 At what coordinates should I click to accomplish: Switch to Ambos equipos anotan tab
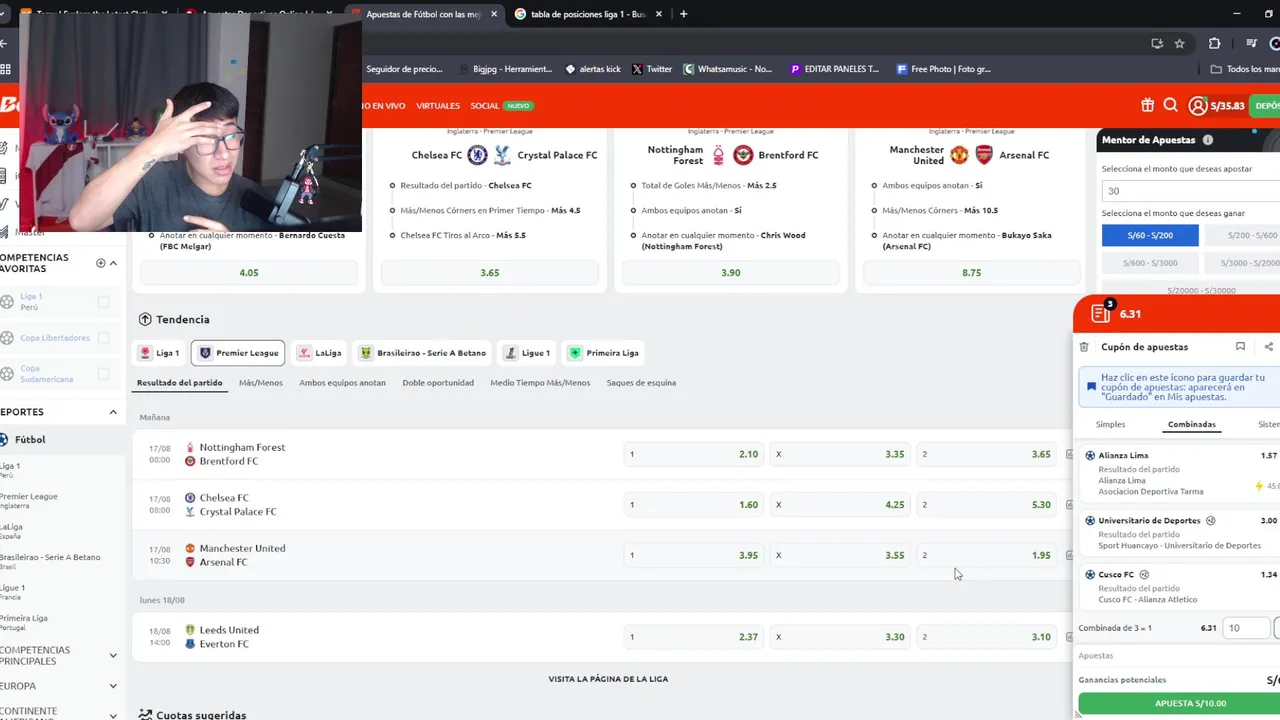(342, 383)
